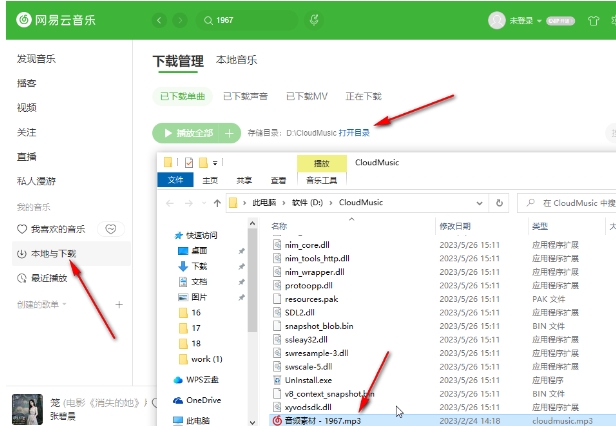The width and height of the screenshot is (616, 426).
Task: Add a new playlist with the plus icon
Action: click(x=119, y=304)
